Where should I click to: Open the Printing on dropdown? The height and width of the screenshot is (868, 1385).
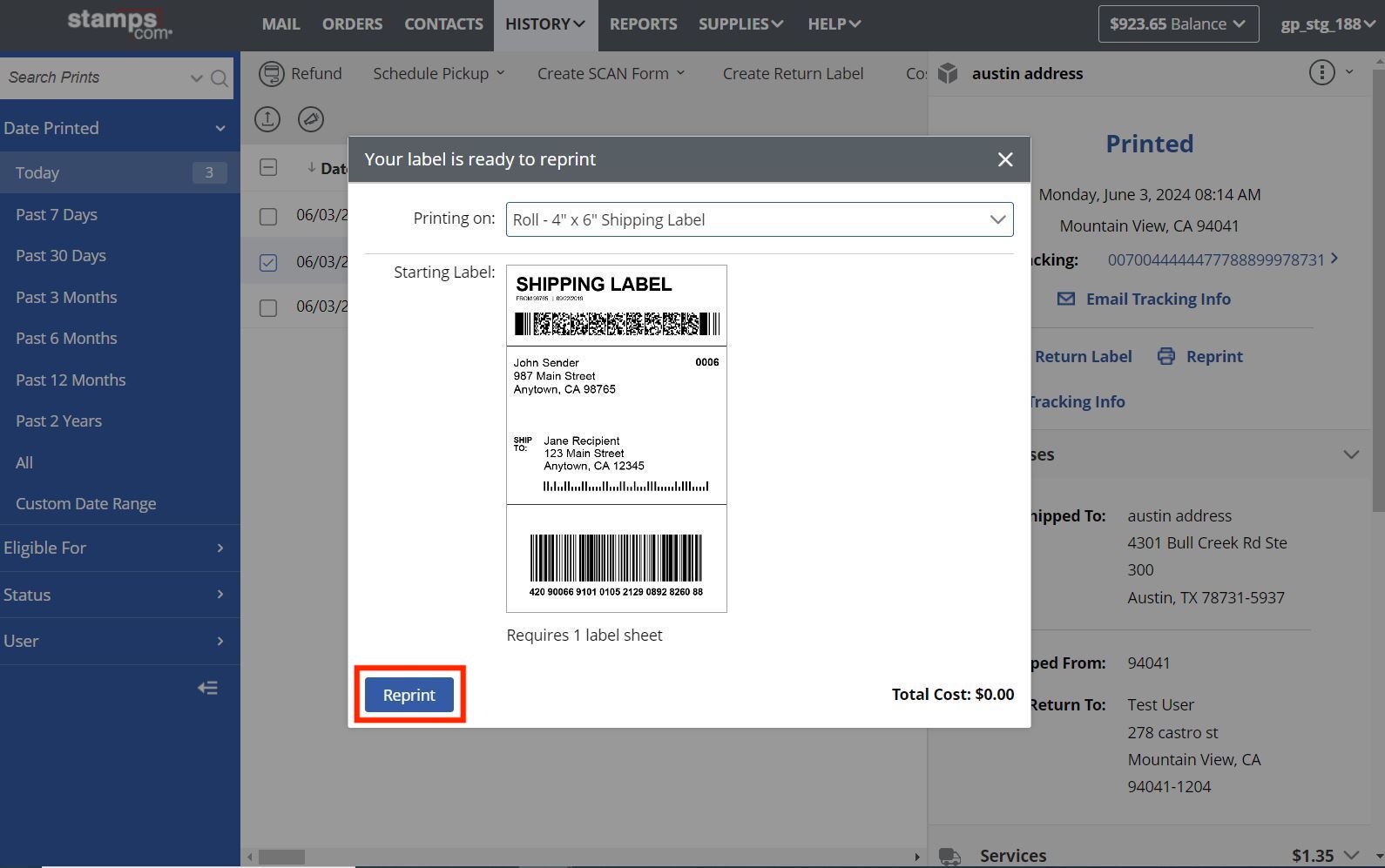point(759,219)
